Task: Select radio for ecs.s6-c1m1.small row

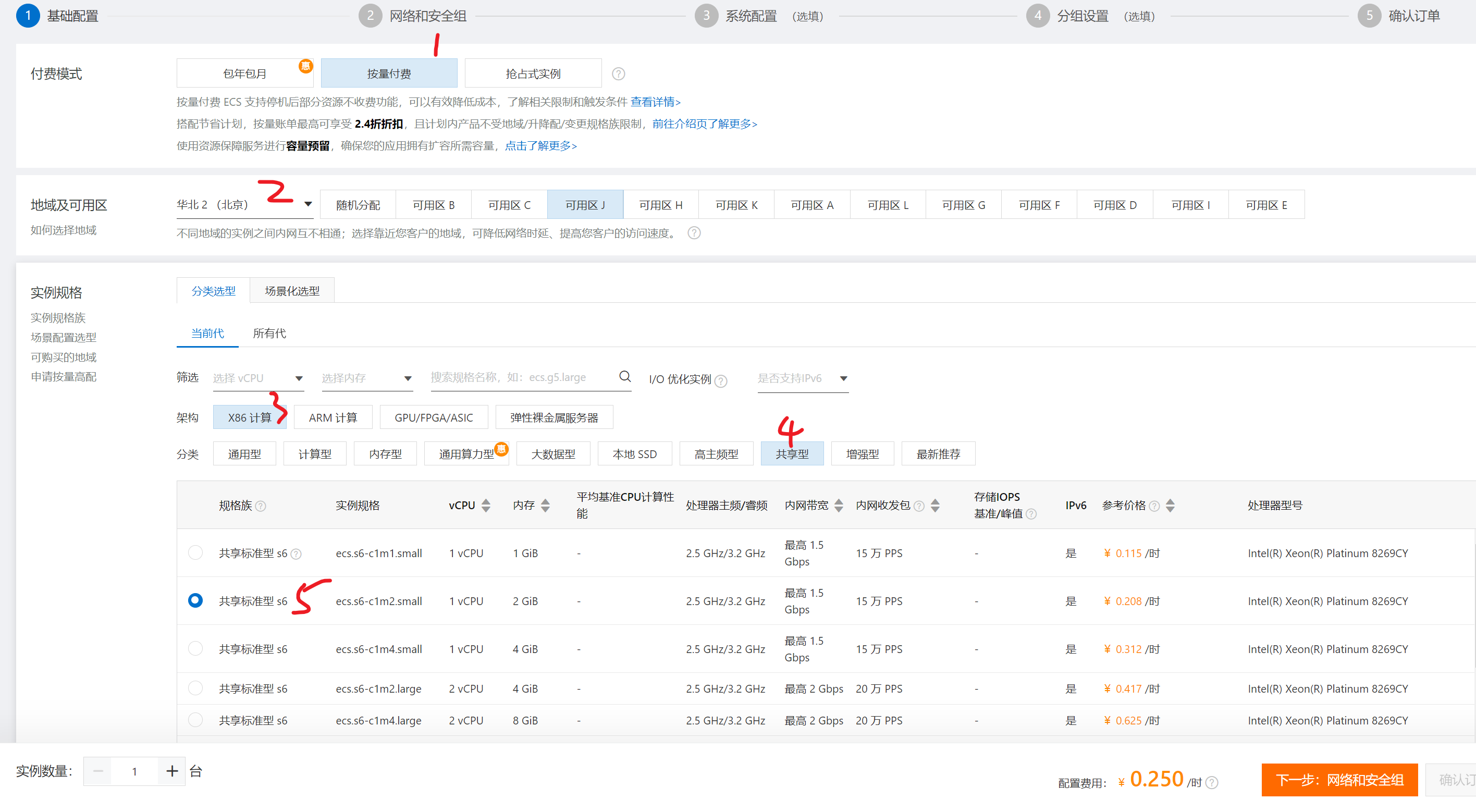Action: [195, 552]
